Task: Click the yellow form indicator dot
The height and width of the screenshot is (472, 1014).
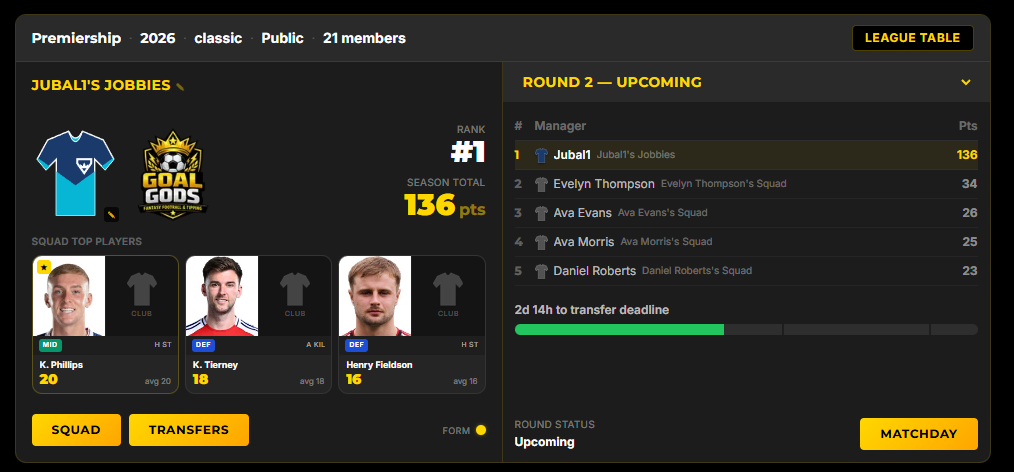Action: (480, 430)
